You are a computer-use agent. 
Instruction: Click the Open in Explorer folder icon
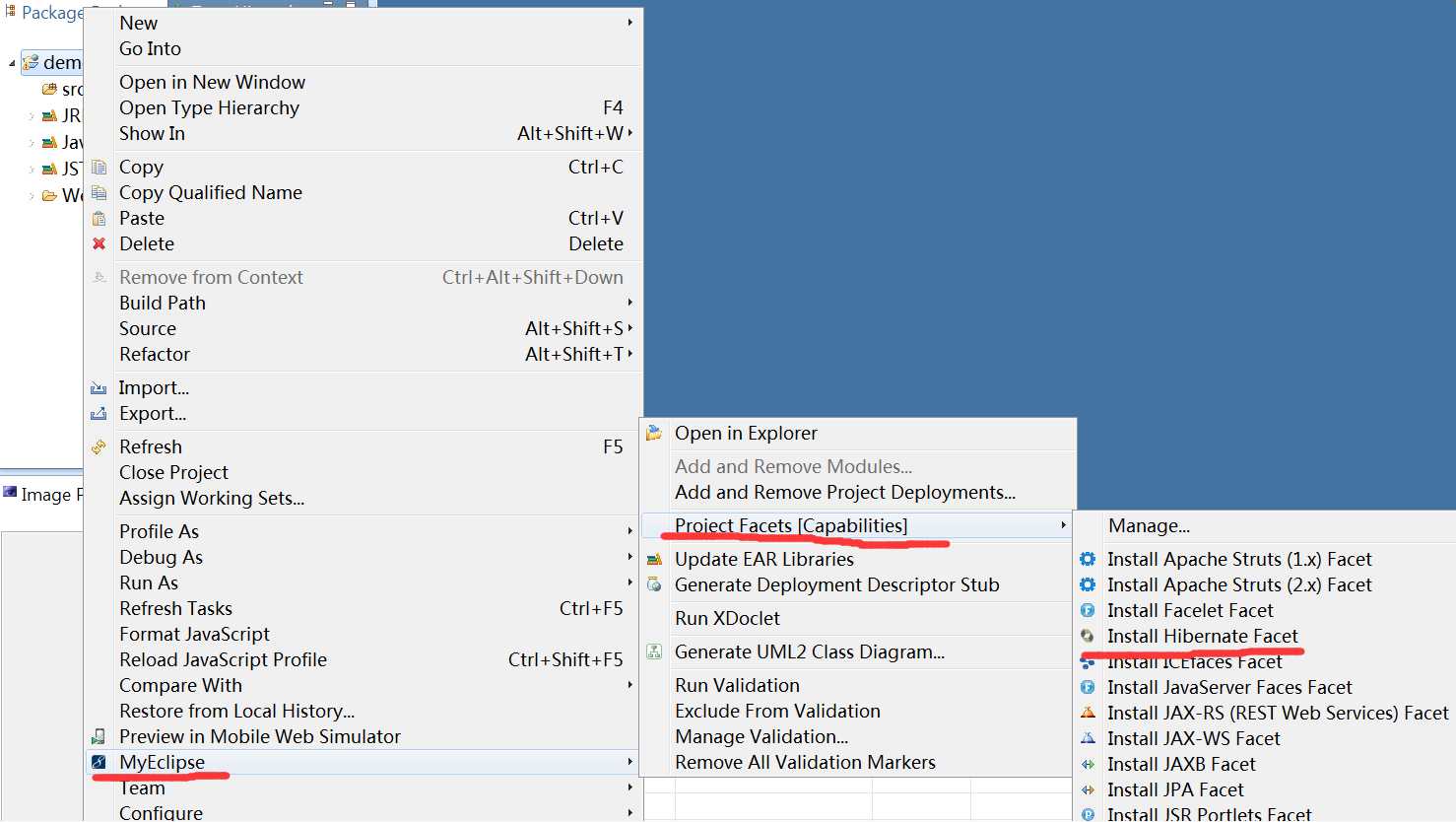[x=654, y=433]
